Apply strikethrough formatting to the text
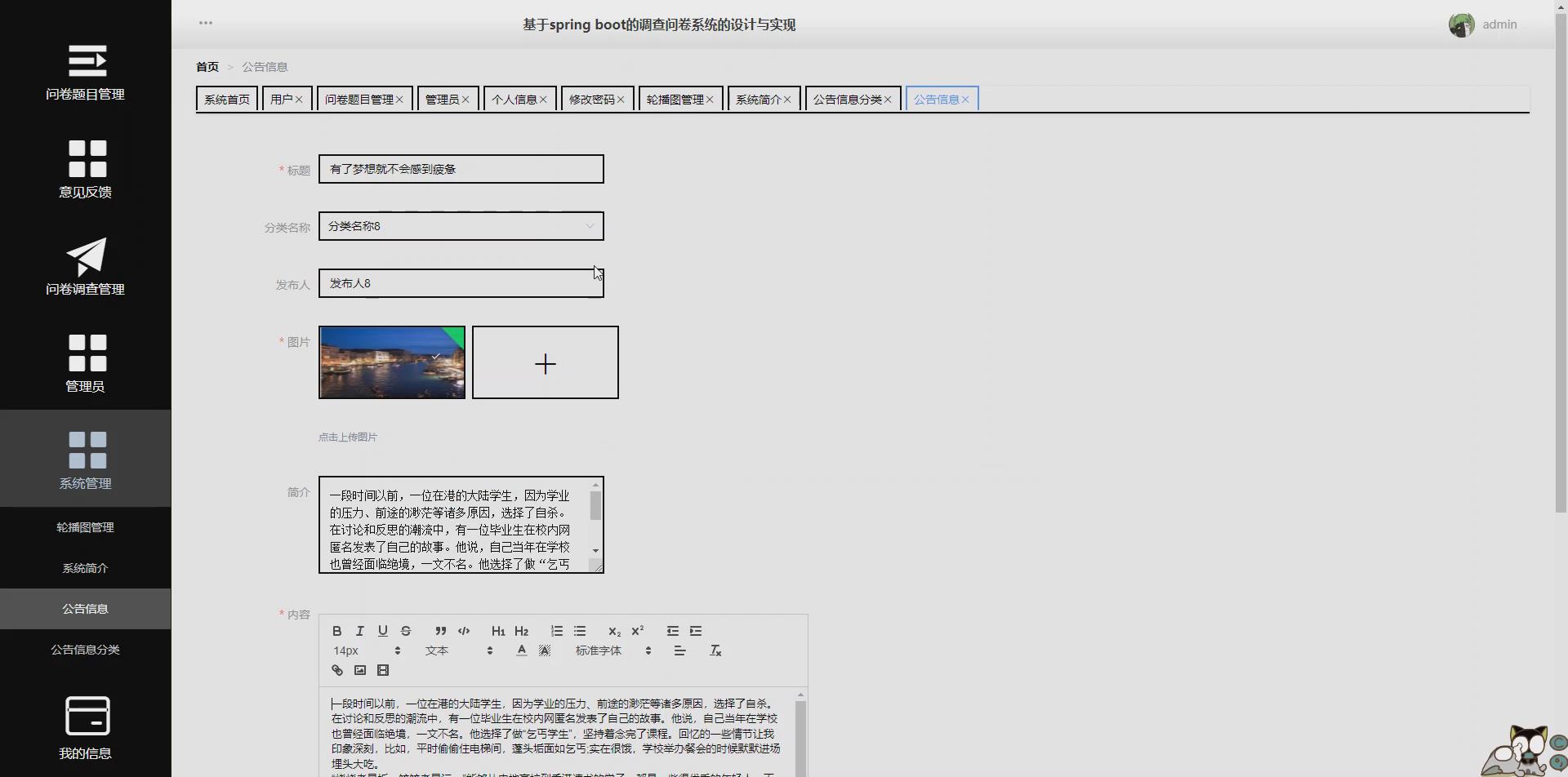1568x777 pixels. pyautogui.click(x=406, y=630)
